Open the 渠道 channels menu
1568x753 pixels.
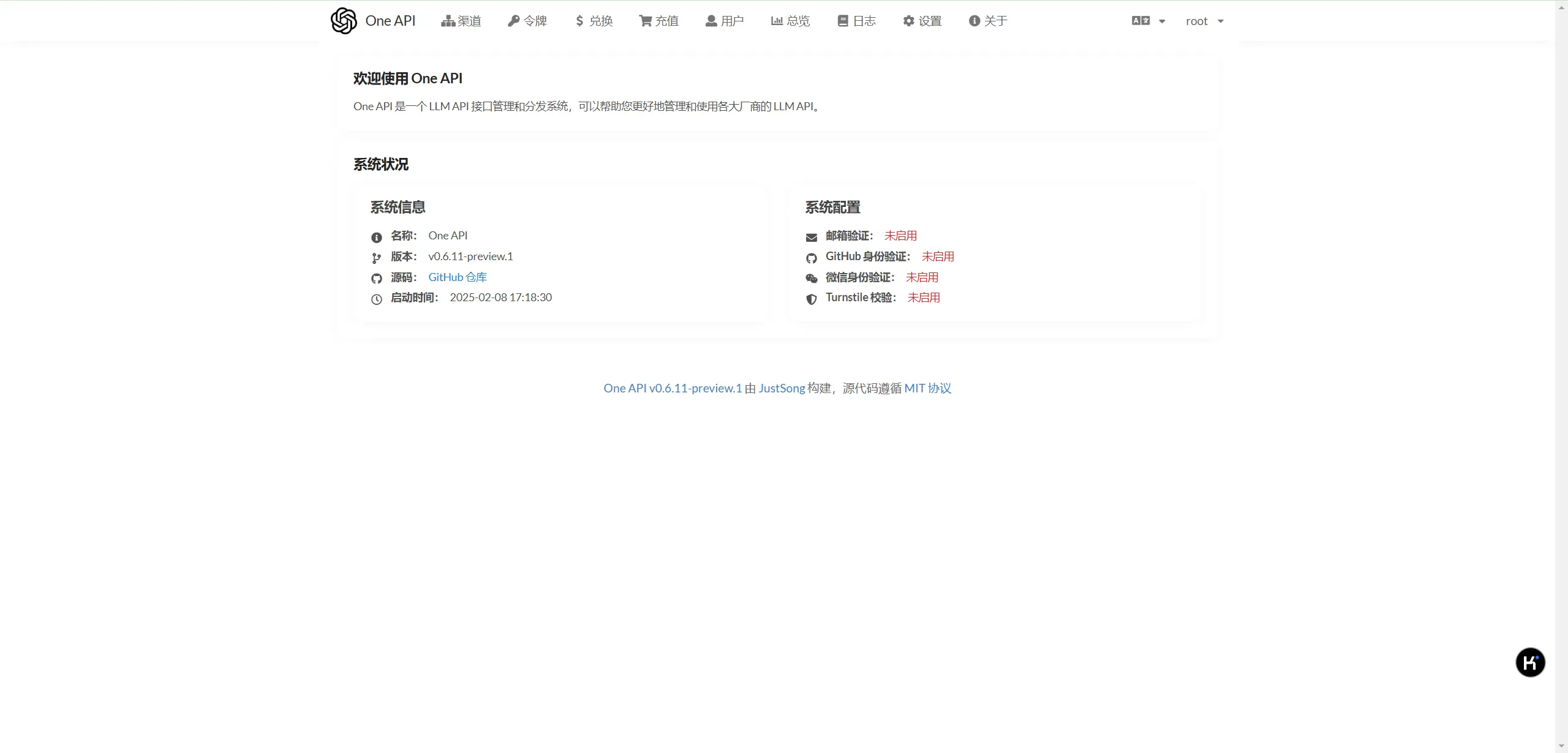coord(461,21)
